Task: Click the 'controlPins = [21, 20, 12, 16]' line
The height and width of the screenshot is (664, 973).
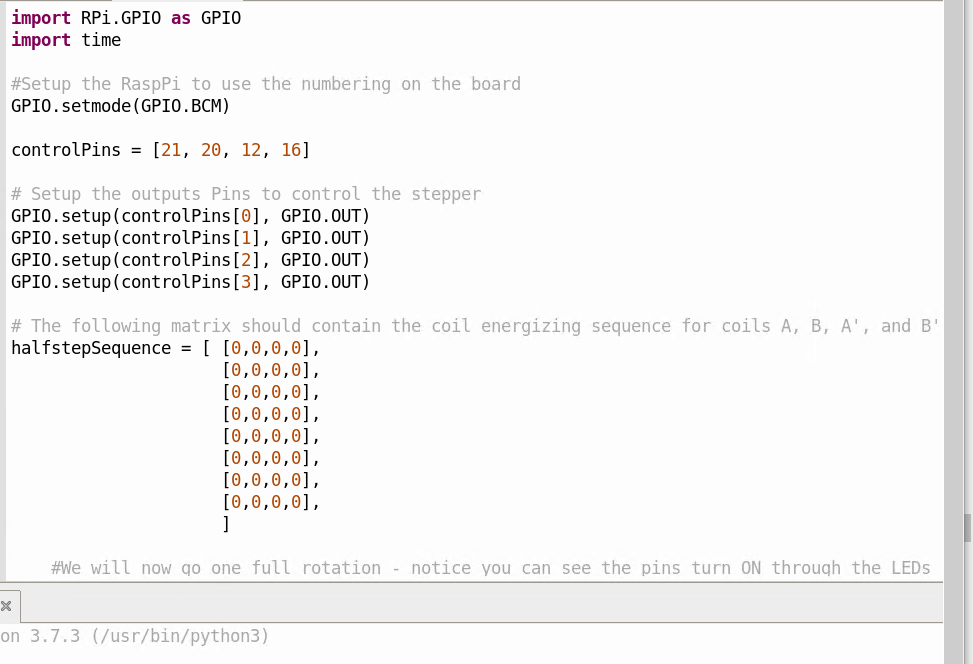Action: 160,150
